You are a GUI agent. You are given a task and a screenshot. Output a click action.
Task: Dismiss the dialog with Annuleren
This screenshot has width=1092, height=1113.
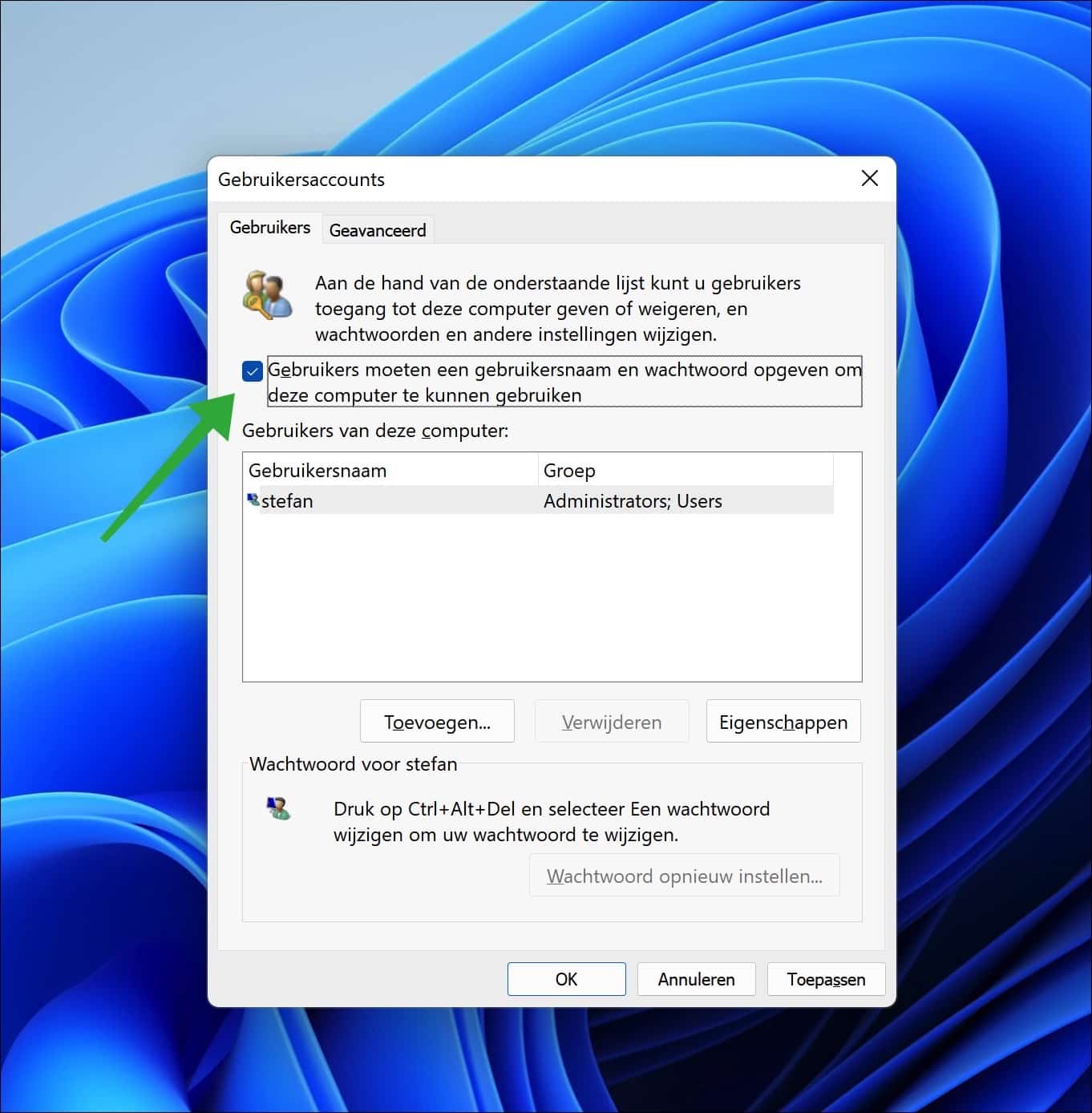695,979
